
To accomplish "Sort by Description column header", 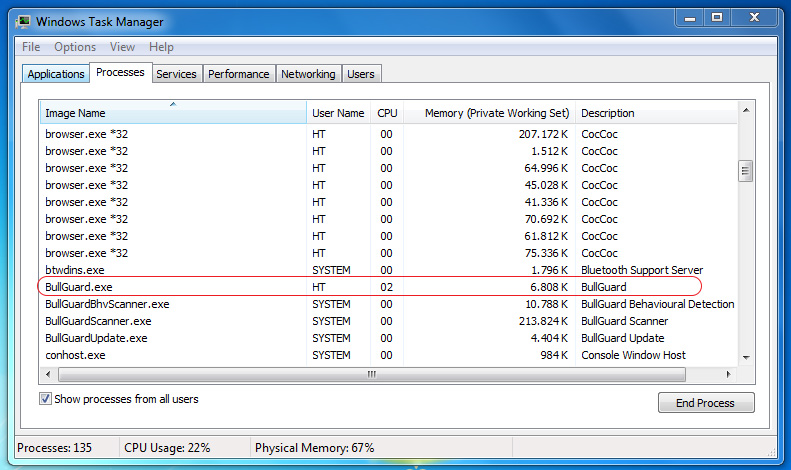I will point(656,113).
